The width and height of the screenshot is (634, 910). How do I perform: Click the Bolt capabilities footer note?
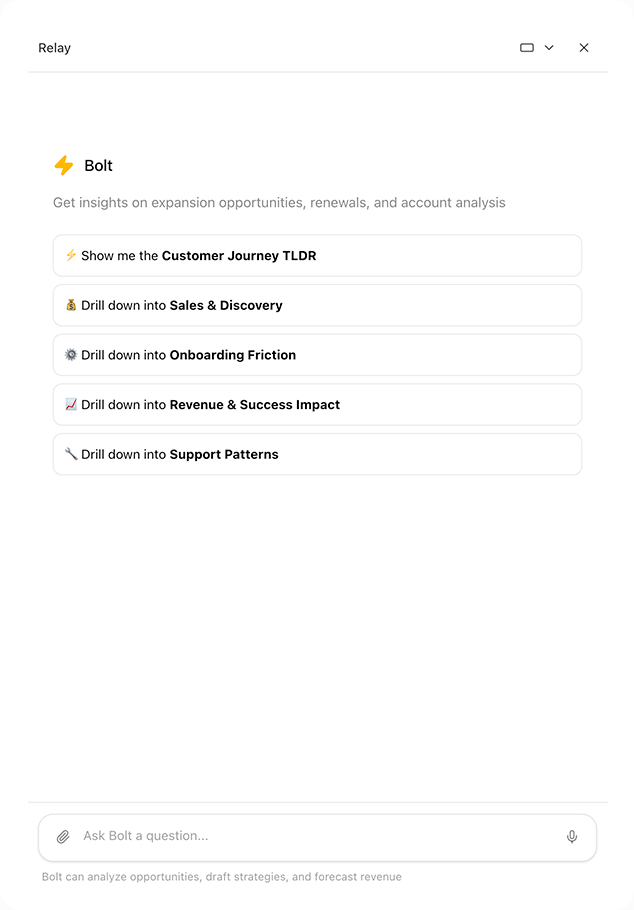click(x=222, y=877)
